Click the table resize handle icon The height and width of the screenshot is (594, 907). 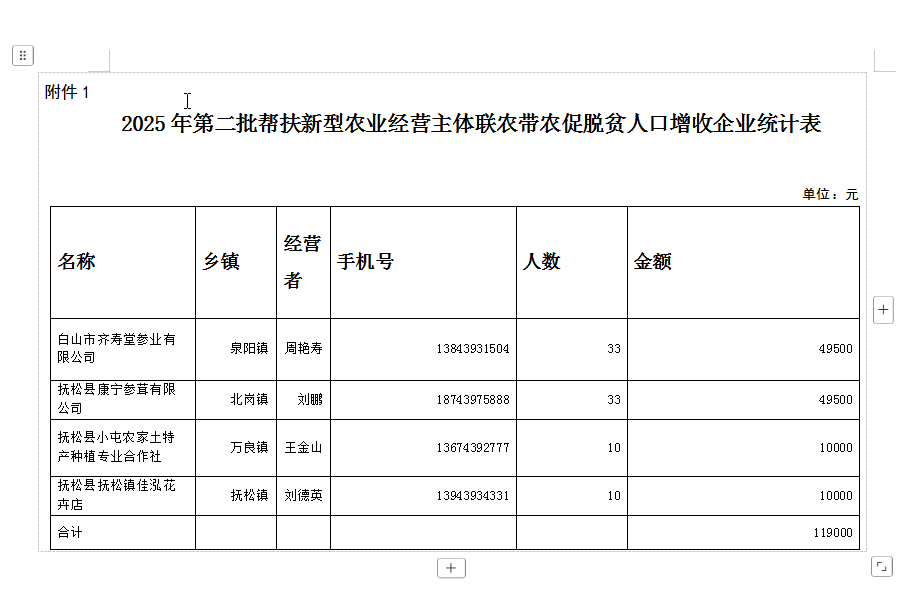click(881, 567)
